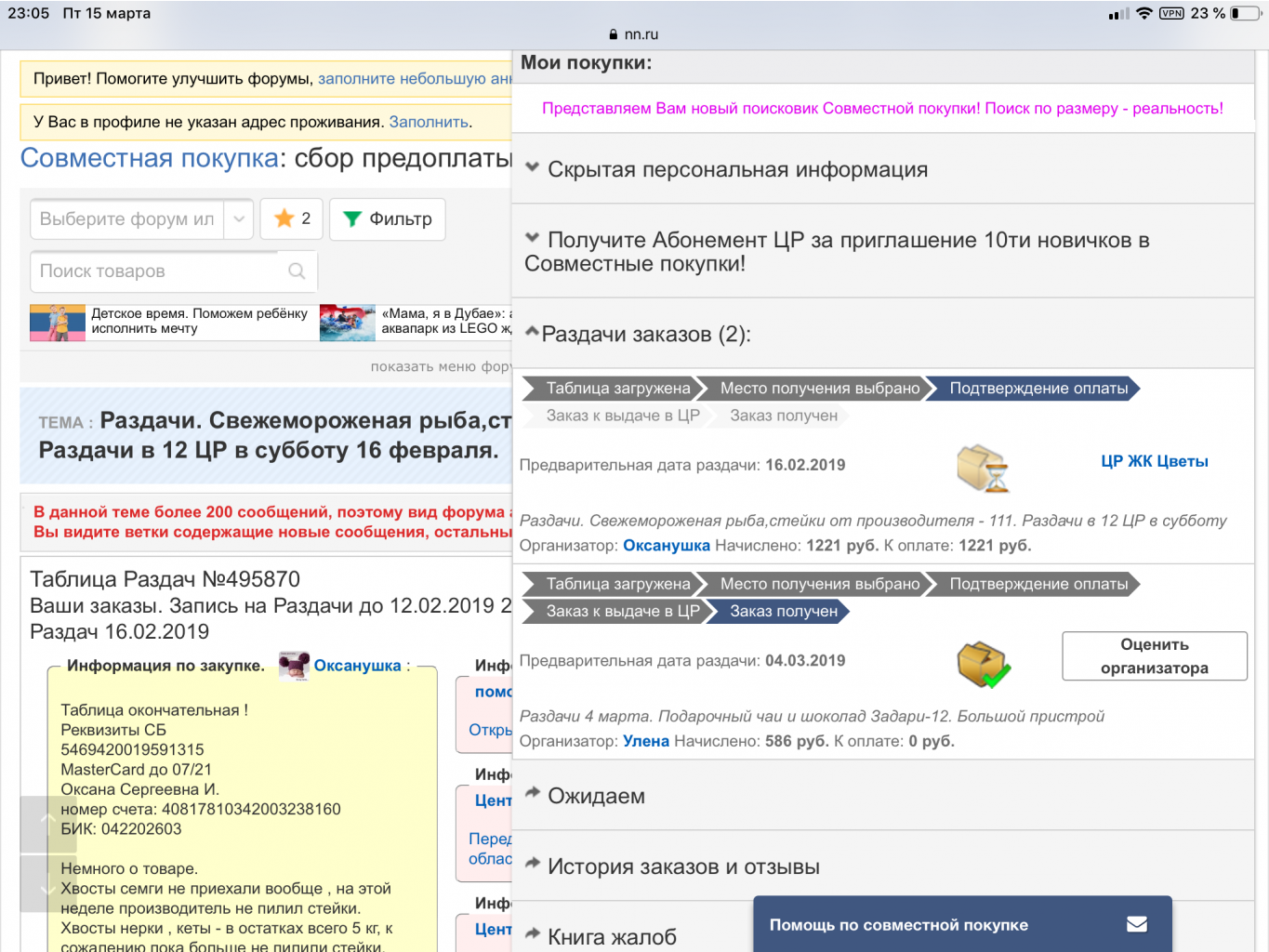Open the Выберите форум dropdown arrow
Image resolution: width=1269 pixels, height=952 pixels.
pyautogui.click(x=239, y=219)
